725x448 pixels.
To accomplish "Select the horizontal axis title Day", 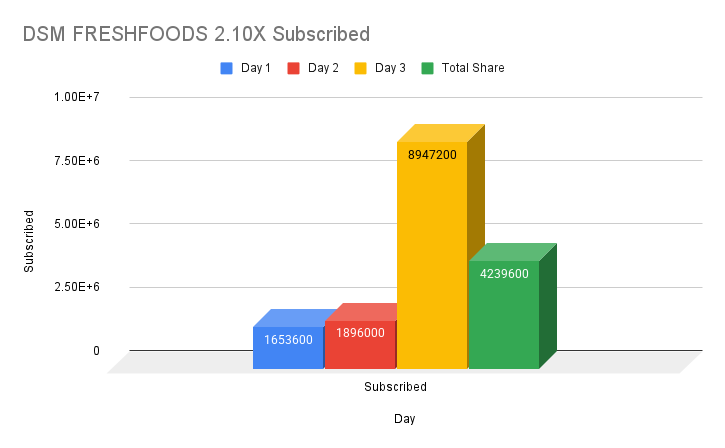I will click(x=403, y=419).
